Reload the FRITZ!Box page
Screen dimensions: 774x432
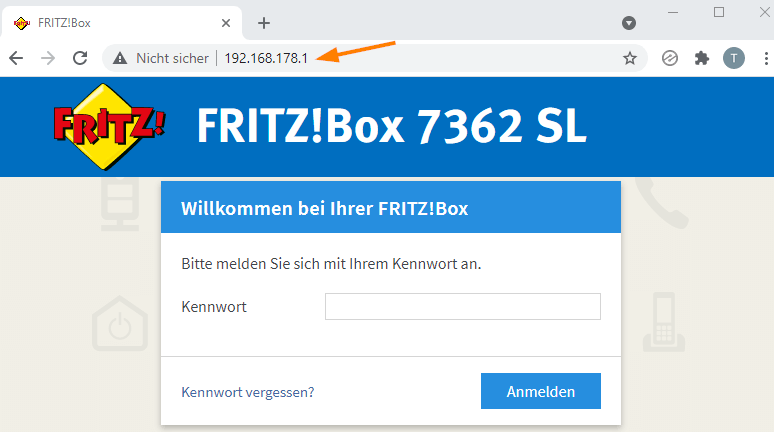click(80, 58)
